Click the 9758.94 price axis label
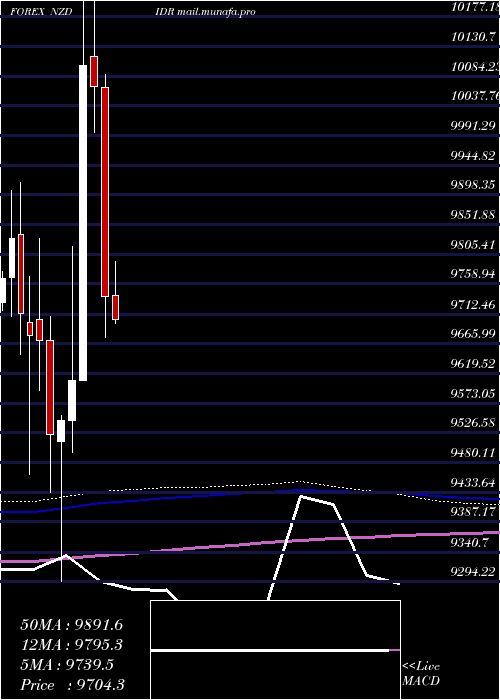 click(x=473, y=274)
